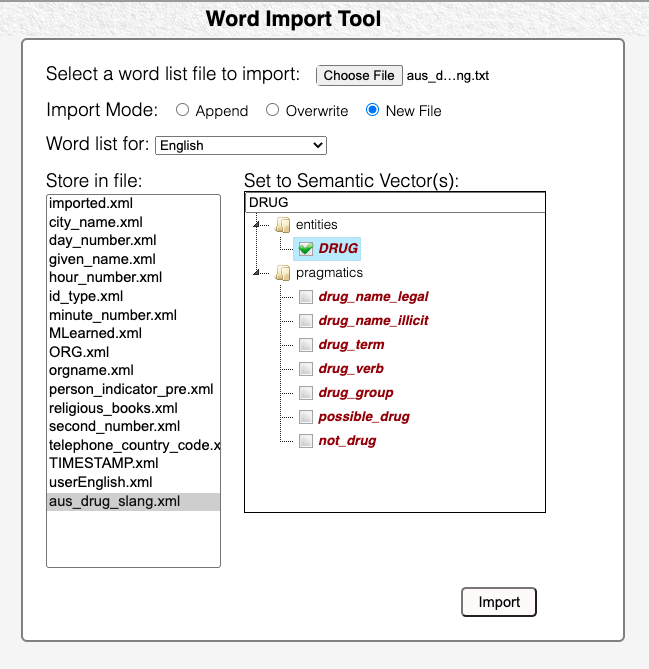The height and width of the screenshot is (669, 649).
Task: Collapse the pragmatics tree node
Action: tap(257, 272)
